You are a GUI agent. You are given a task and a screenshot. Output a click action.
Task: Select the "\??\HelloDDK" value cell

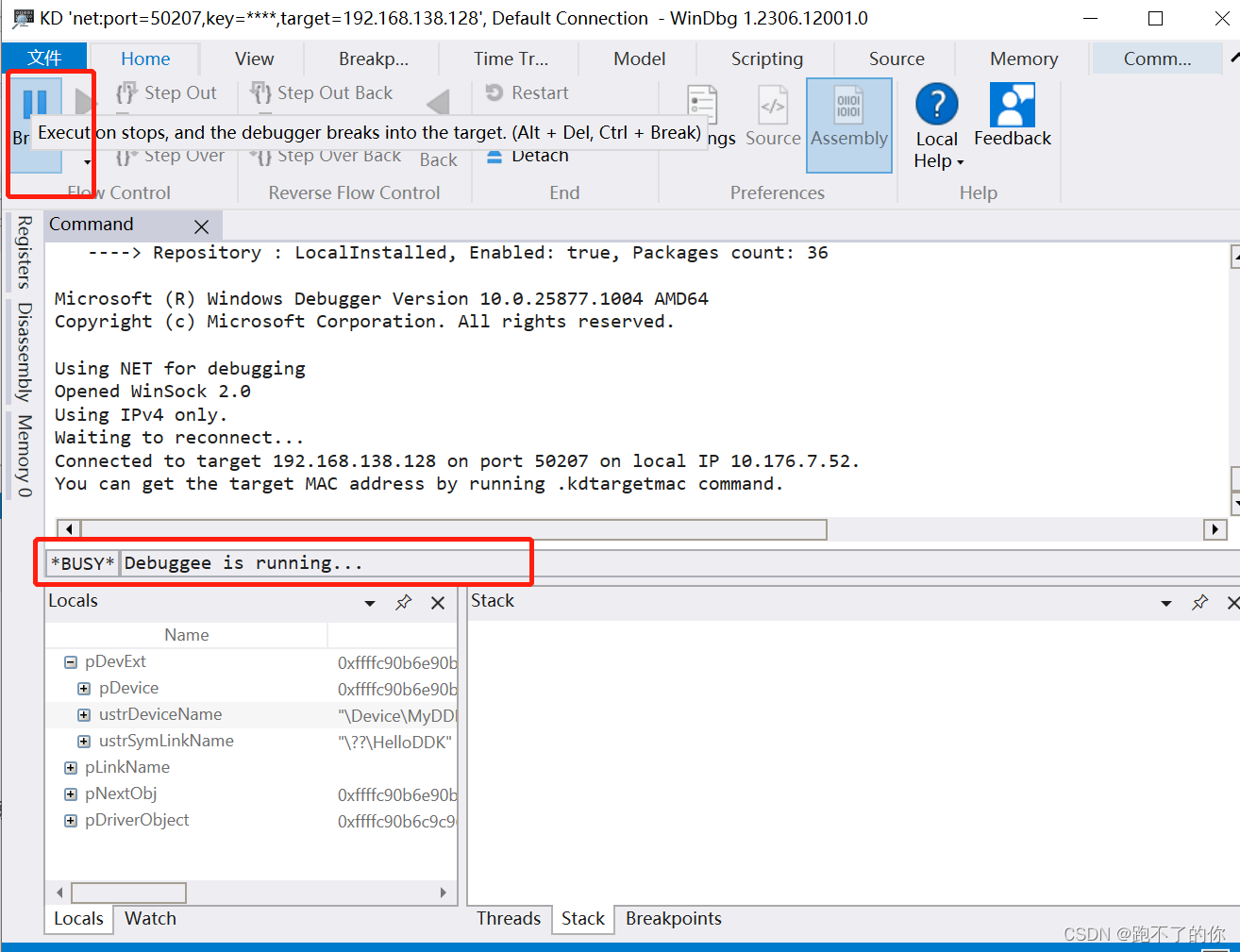[394, 742]
